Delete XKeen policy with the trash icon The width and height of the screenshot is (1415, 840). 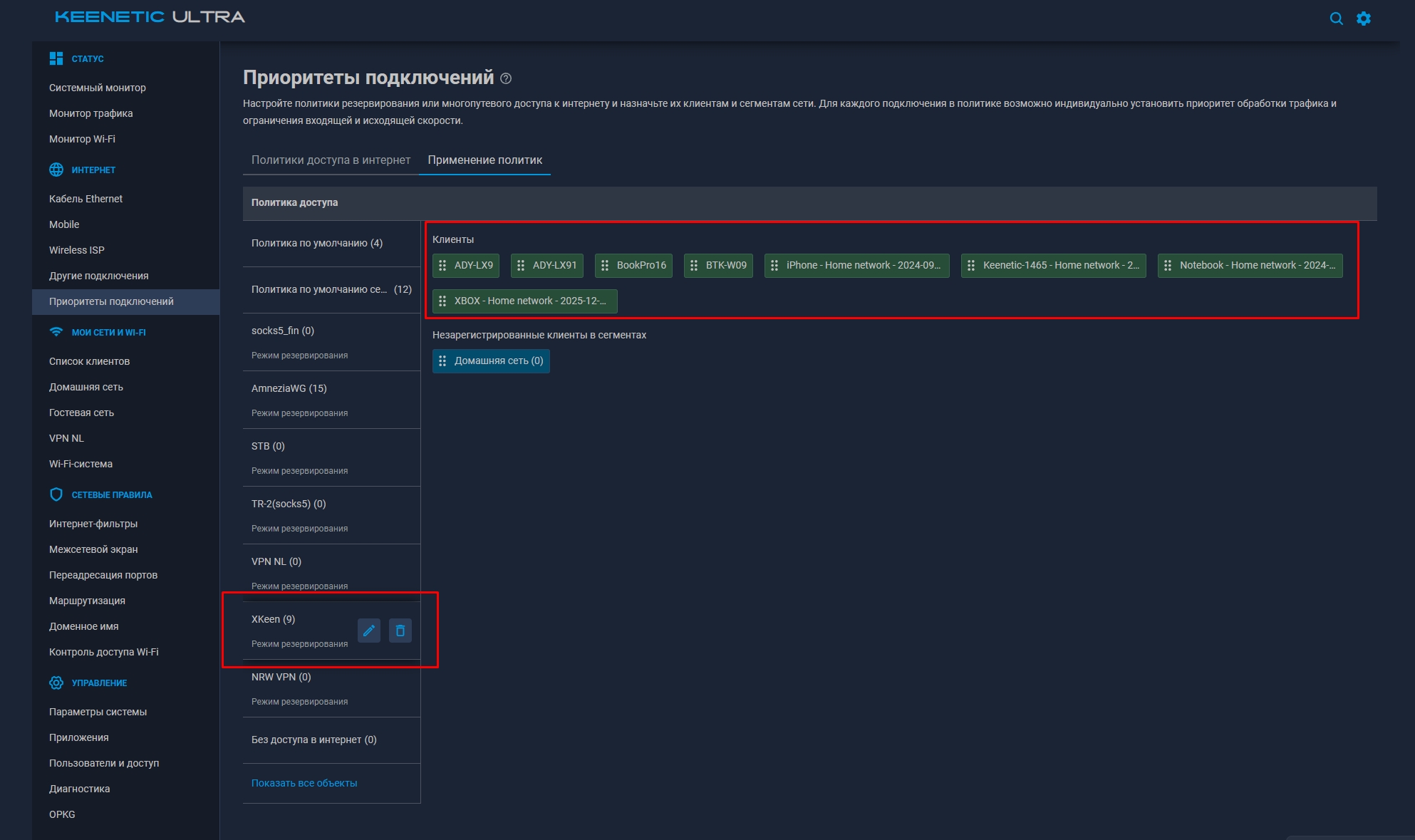[400, 631]
